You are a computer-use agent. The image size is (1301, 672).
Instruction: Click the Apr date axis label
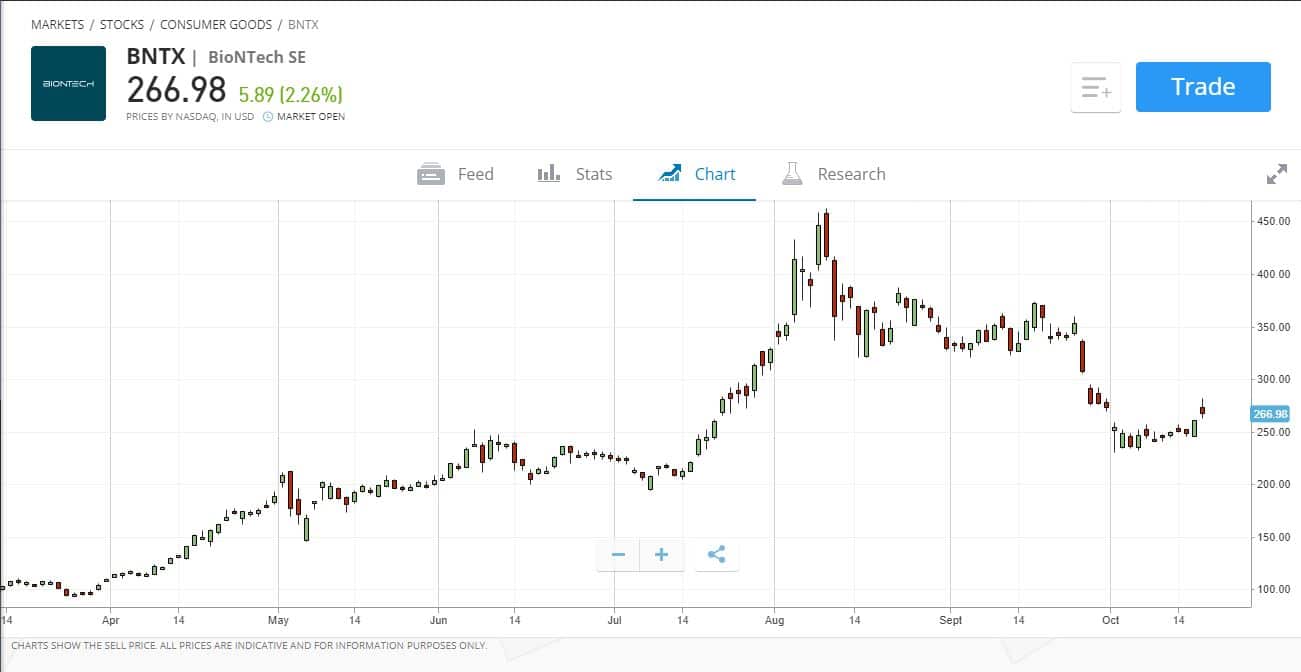tap(110, 620)
